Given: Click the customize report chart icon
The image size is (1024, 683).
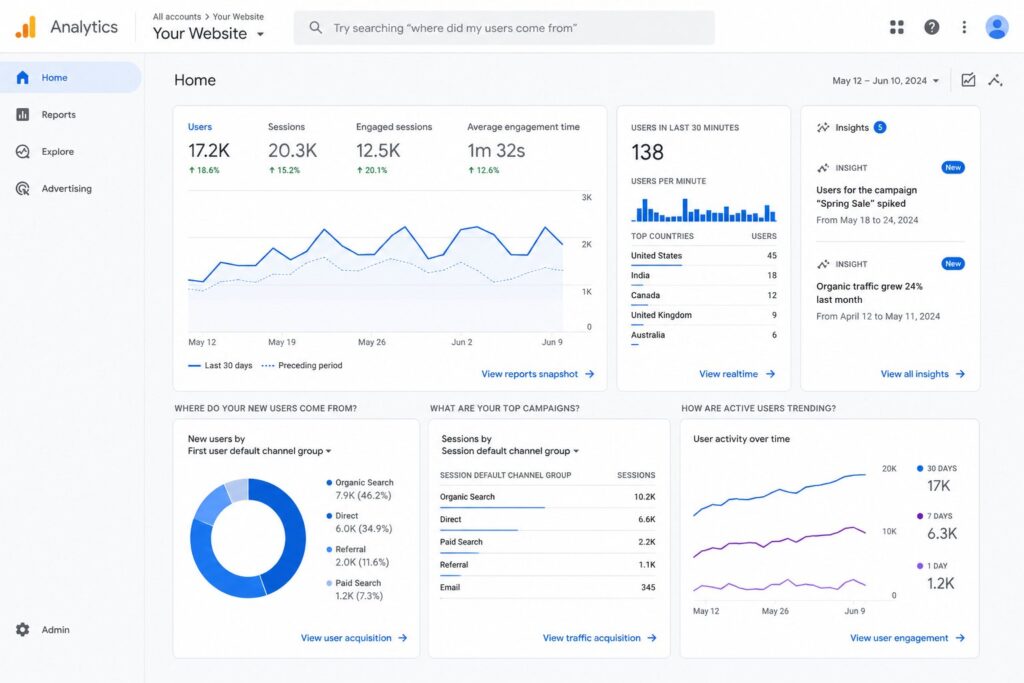Looking at the screenshot, I should (968, 80).
